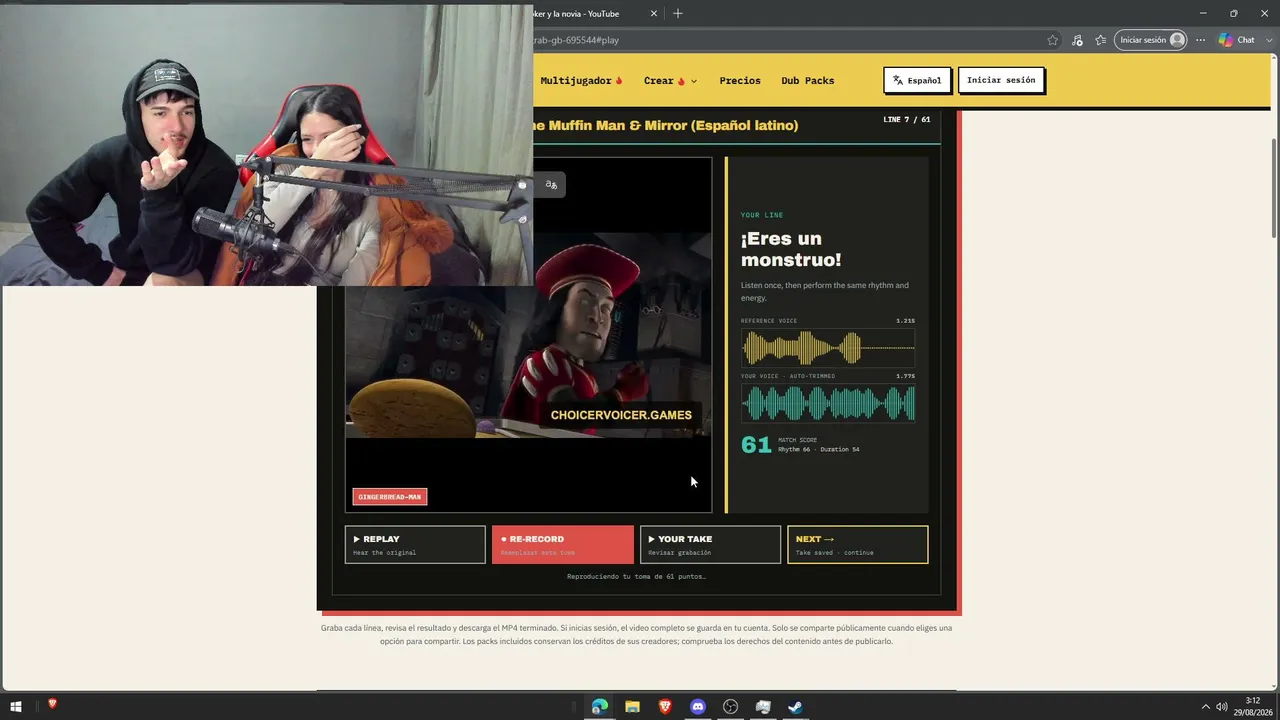Click the '¡Eres un monstruo!' line text
The width and height of the screenshot is (1280, 720).
(791, 249)
